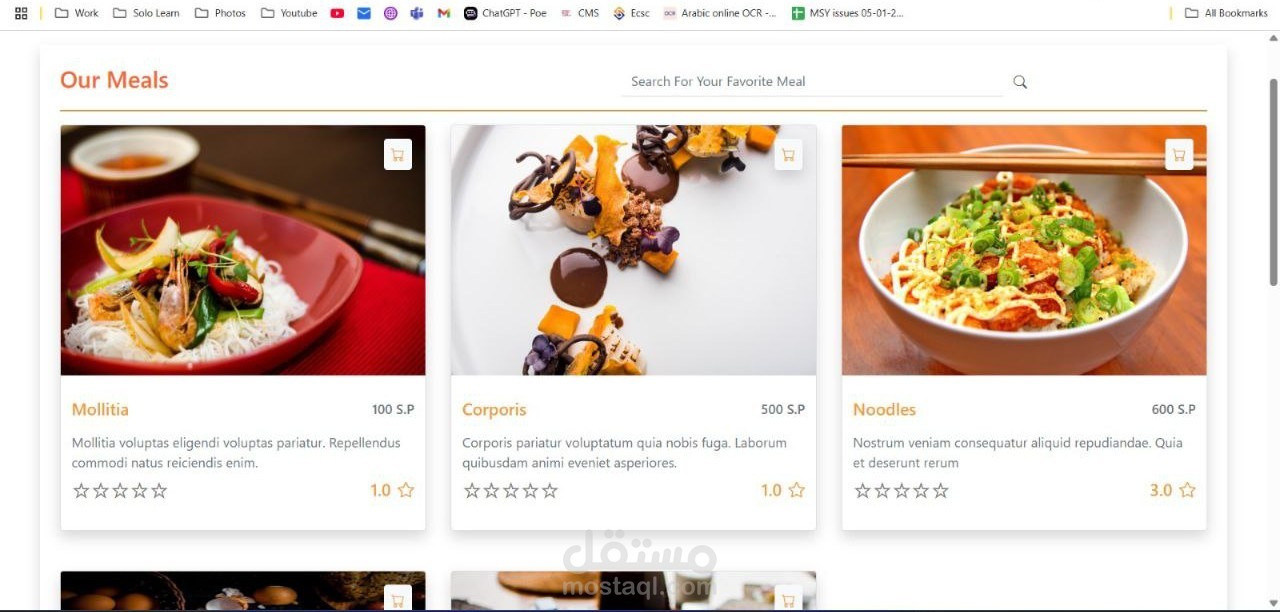The width and height of the screenshot is (1280, 612).
Task: Click the search magnifier icon
Action: 1019,82
